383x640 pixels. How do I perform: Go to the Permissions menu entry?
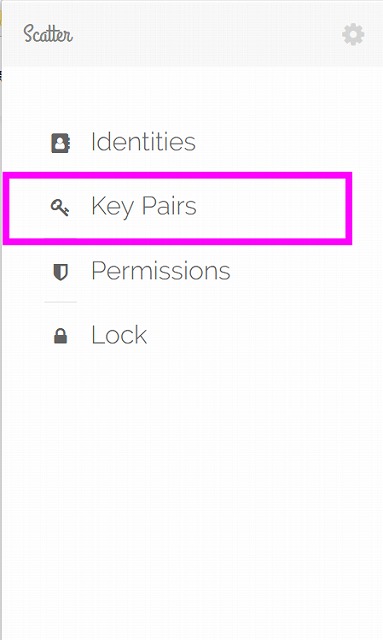[x=178, y=271]
